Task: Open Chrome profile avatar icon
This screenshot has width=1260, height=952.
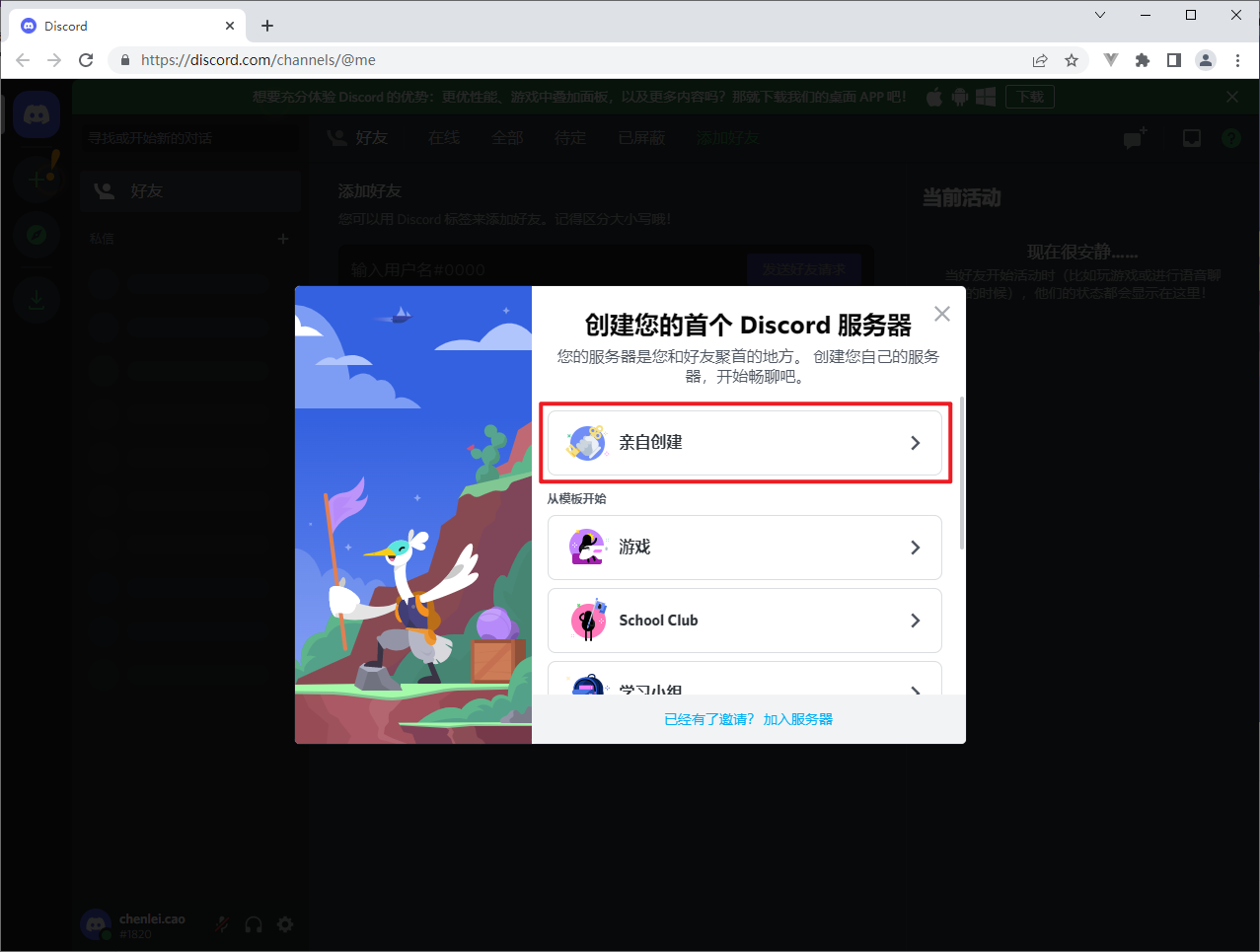Action: pos(1206,60)
